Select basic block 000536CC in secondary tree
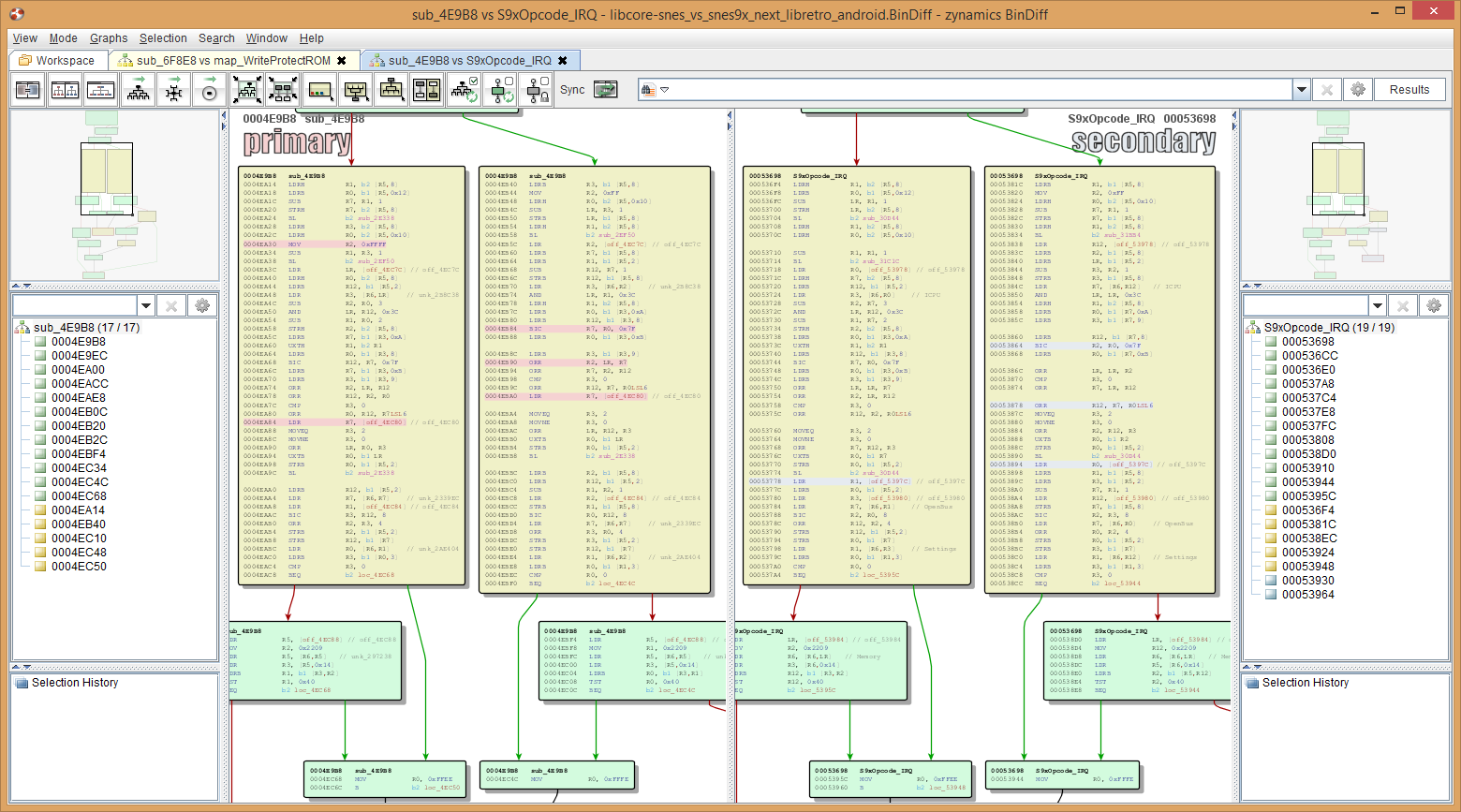The height and width of the screenshot is (812, 1461). pyautogui.click(x=1310, y=356)
